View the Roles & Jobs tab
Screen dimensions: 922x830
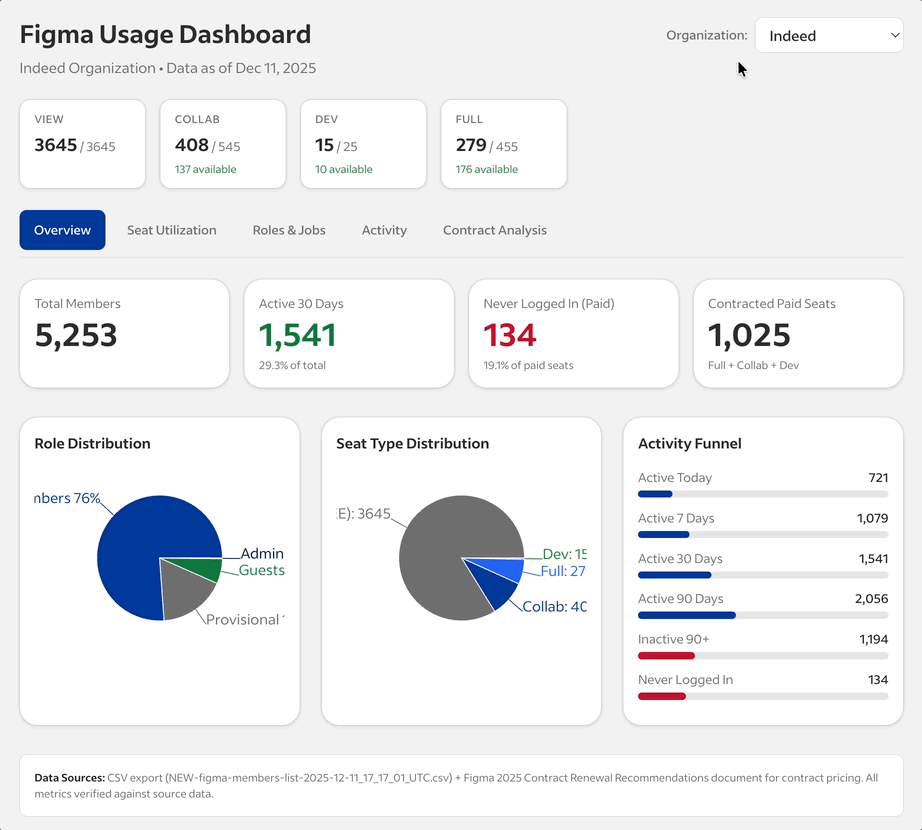289,230
